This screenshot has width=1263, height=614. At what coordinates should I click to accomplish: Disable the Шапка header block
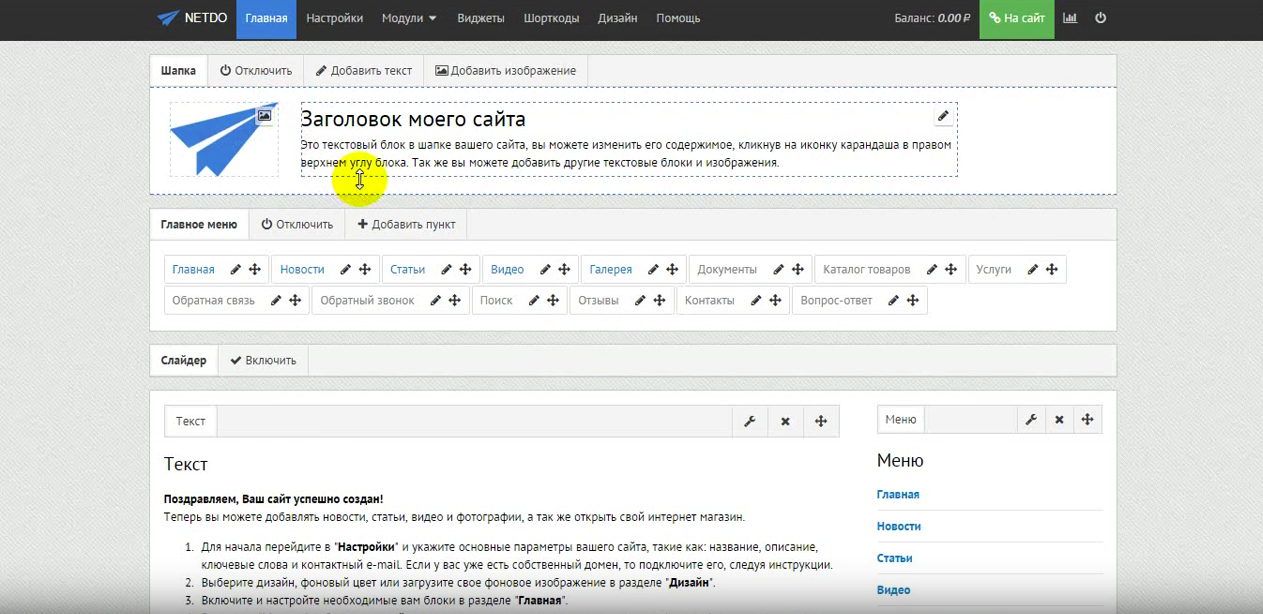point(256,71)
